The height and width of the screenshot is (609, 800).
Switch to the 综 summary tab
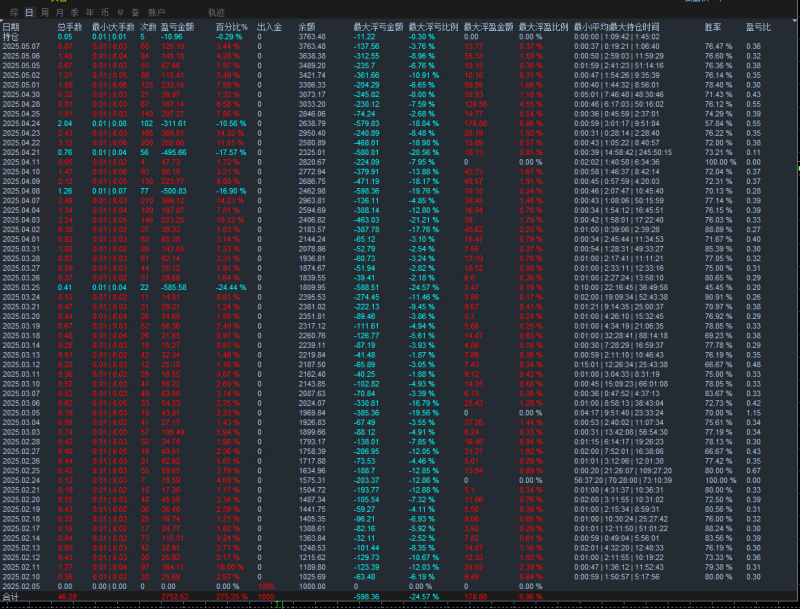pyautogui.click(x=12, y=12)
